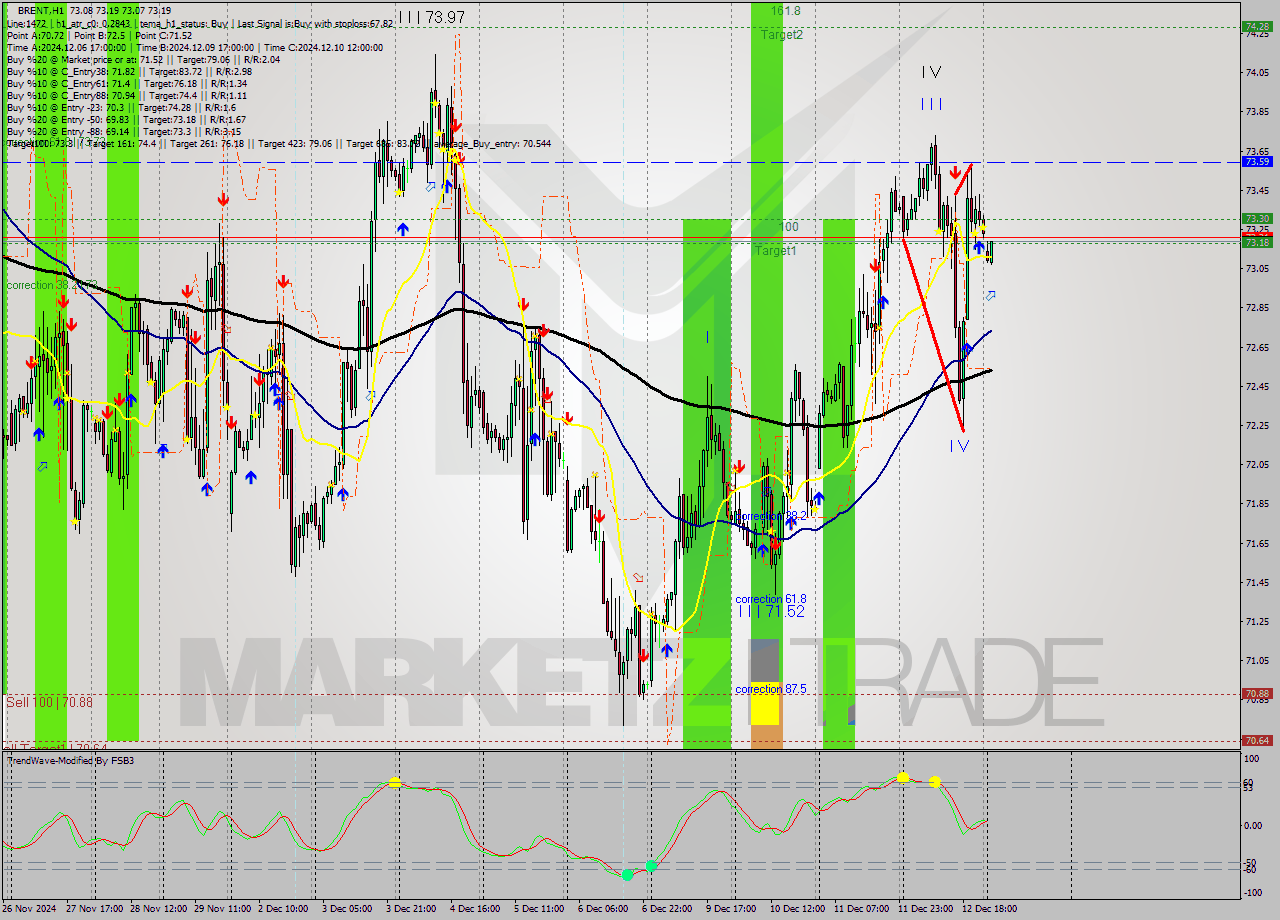Click the oscillator -50 level label
The height and width of the screenshot is (920, 1280).
coord(1252,862)
